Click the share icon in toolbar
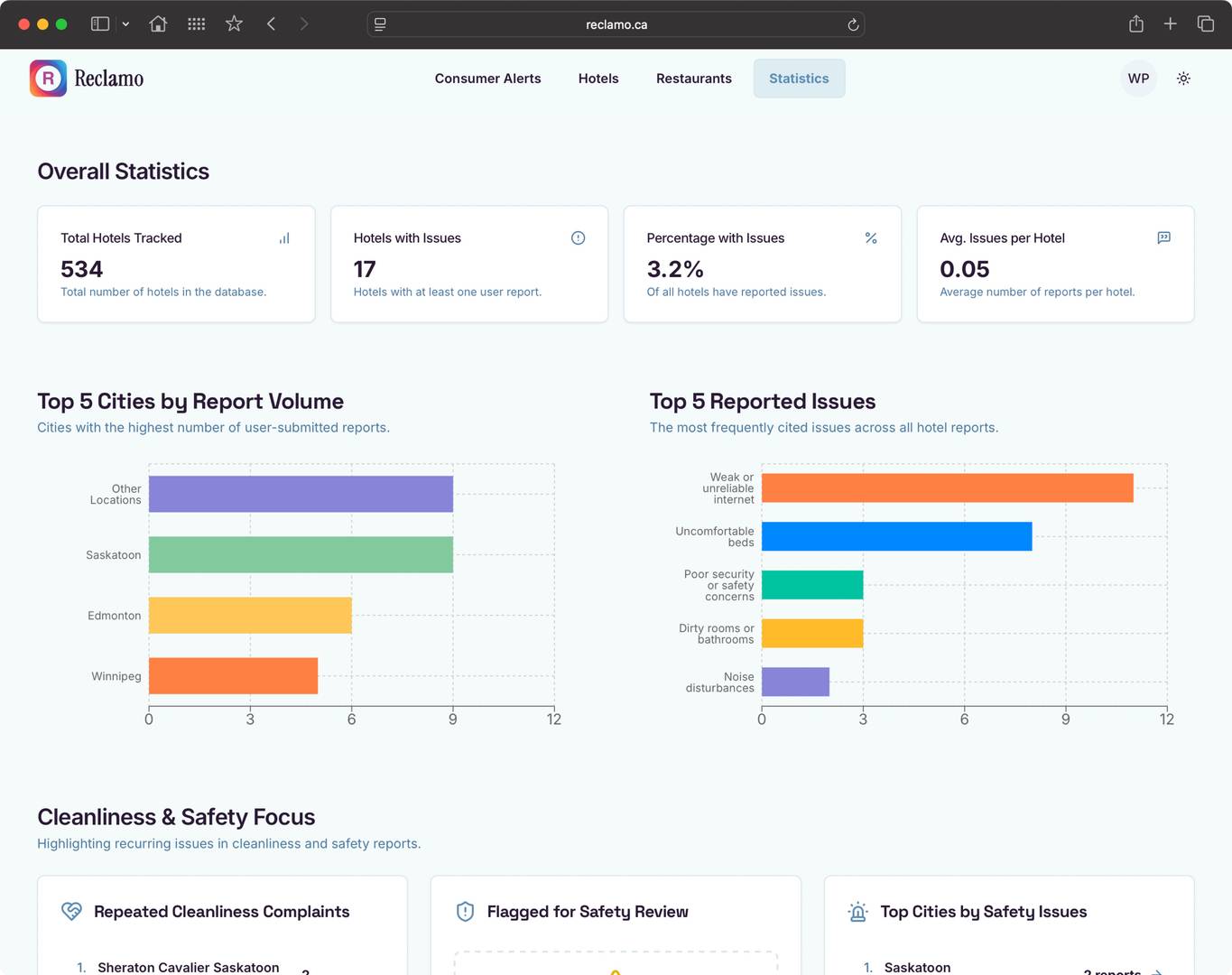Image resolution: width=1232 pixels, height=975 pixels. point(1135,24)
